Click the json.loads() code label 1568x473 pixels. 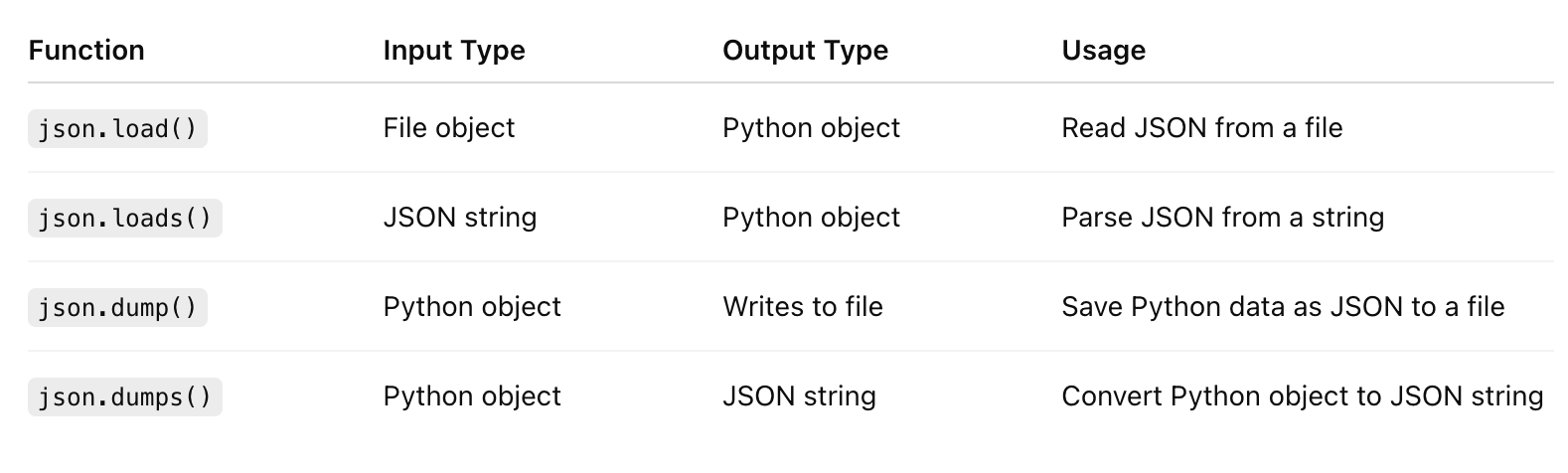(124, 219)
